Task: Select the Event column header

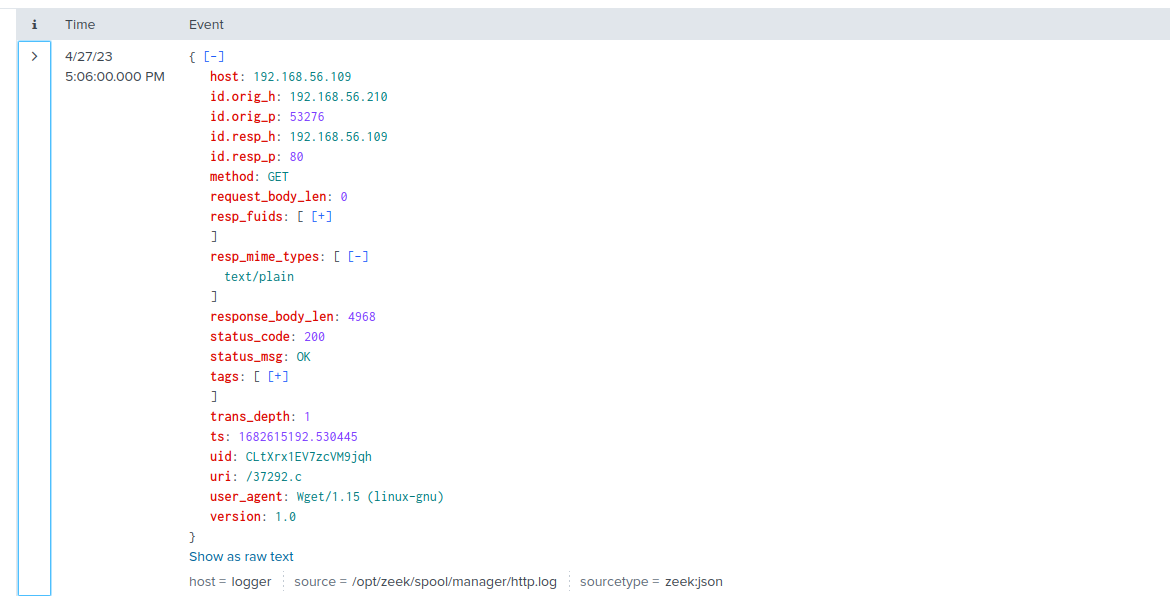Action: (208, 24)
